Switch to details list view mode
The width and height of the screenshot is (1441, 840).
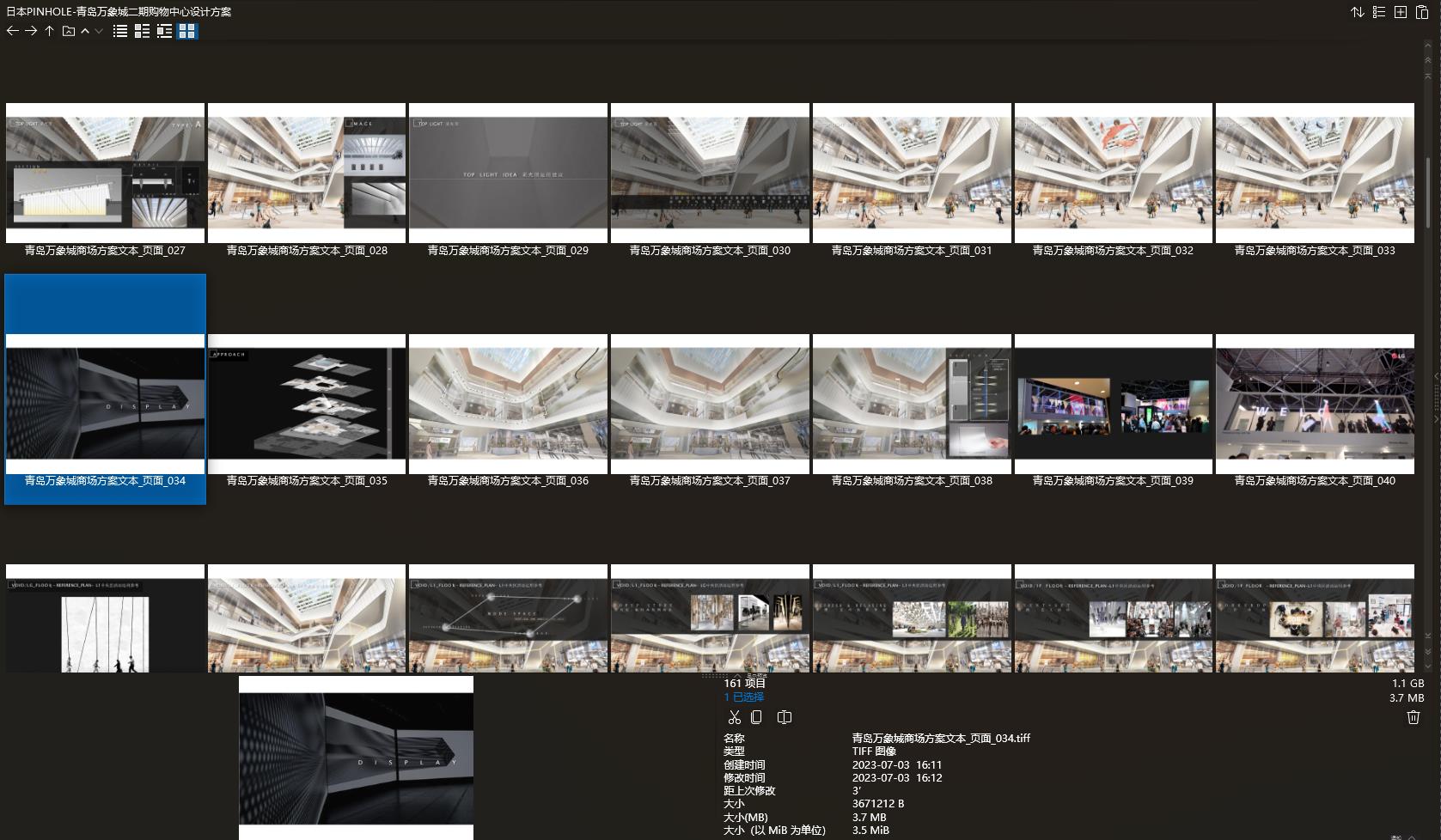[x=142, y=31]
